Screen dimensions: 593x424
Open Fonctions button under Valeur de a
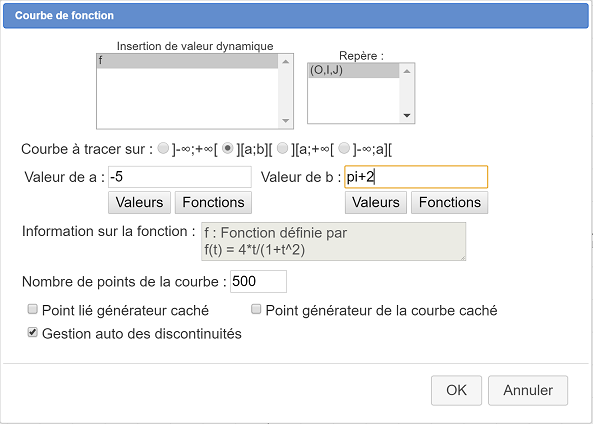[x=213, y=202]
